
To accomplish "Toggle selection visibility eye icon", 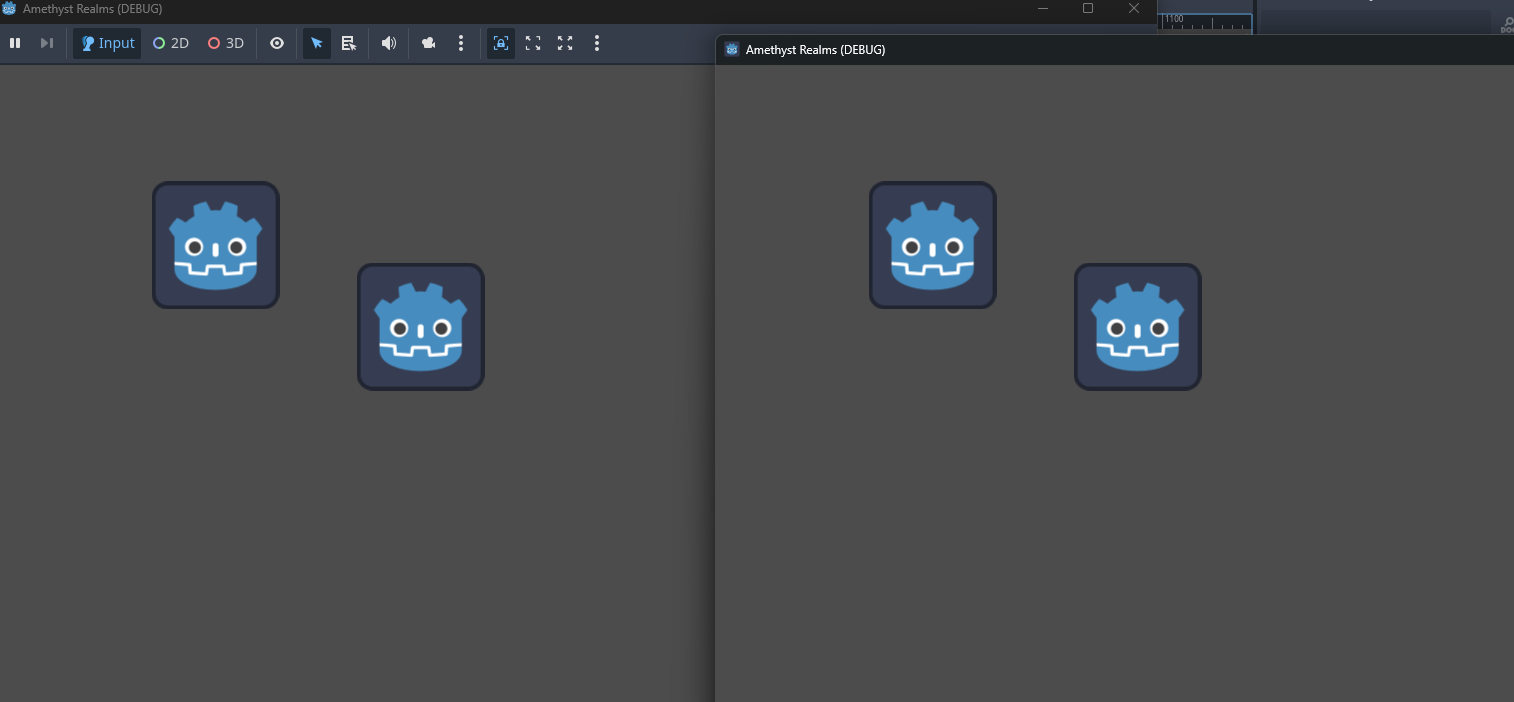I will coord(277,43).
